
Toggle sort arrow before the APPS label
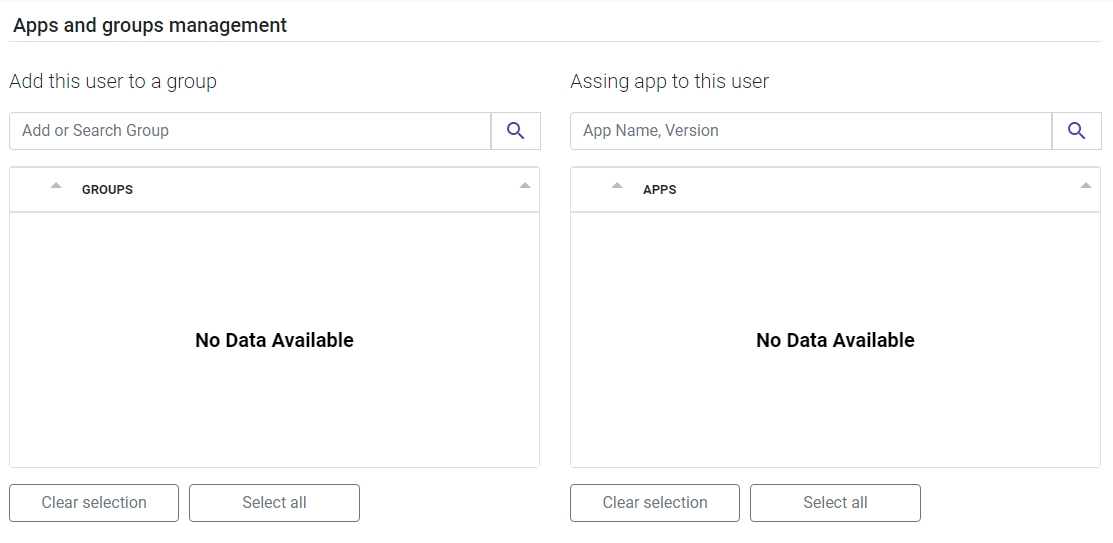pyautogui.click(x=617, y=186)
